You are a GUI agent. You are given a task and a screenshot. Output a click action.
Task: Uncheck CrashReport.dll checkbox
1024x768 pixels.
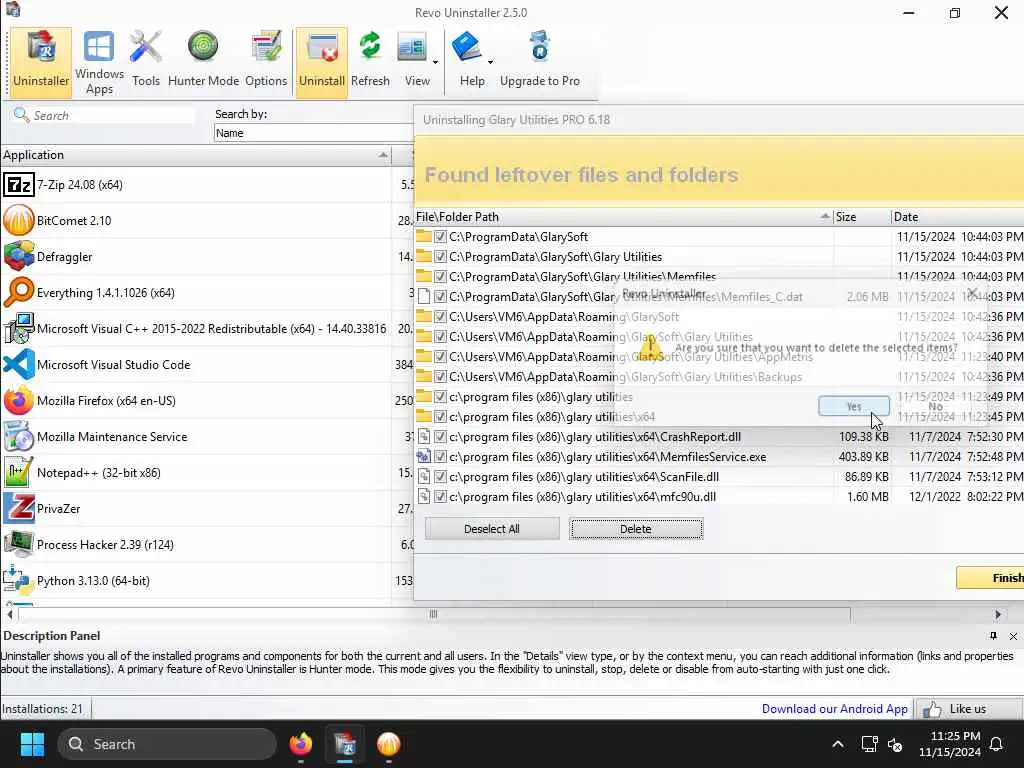pyautogui.click(x=440, y=437)
